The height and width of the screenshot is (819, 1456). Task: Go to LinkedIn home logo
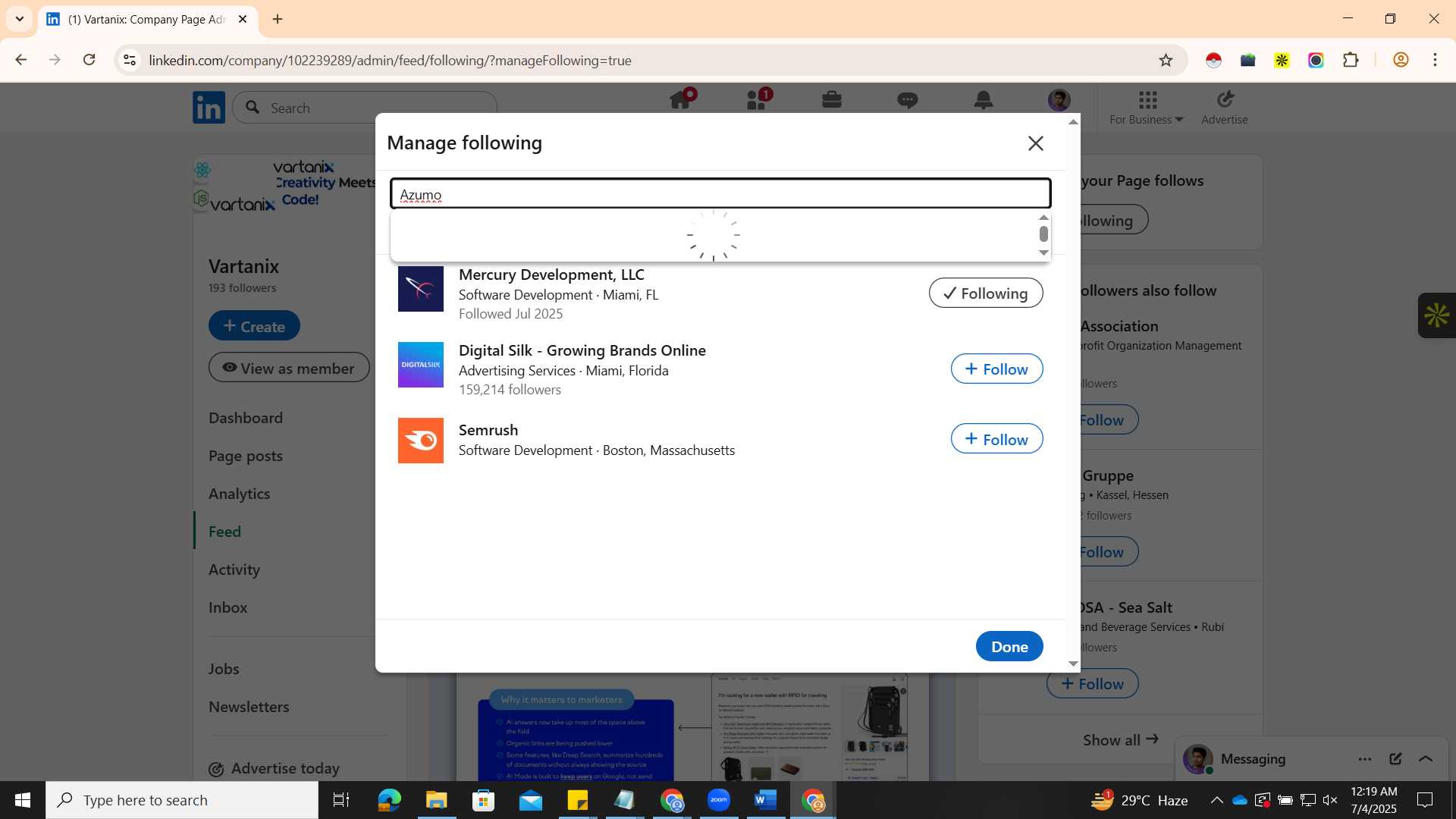click(x=209, y=108)
